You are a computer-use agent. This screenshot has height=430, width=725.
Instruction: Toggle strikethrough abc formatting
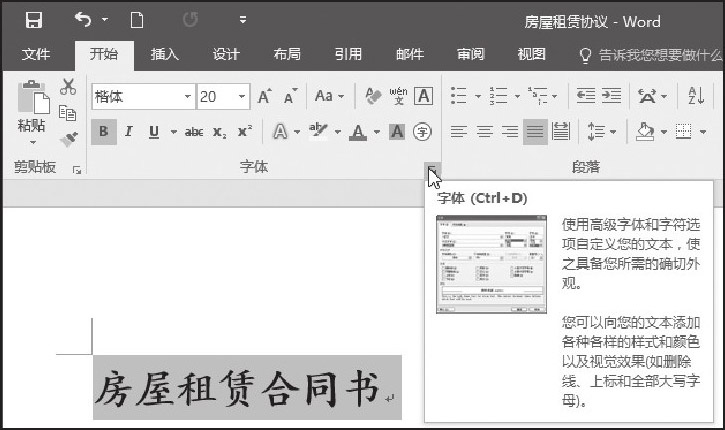point(194,132)
